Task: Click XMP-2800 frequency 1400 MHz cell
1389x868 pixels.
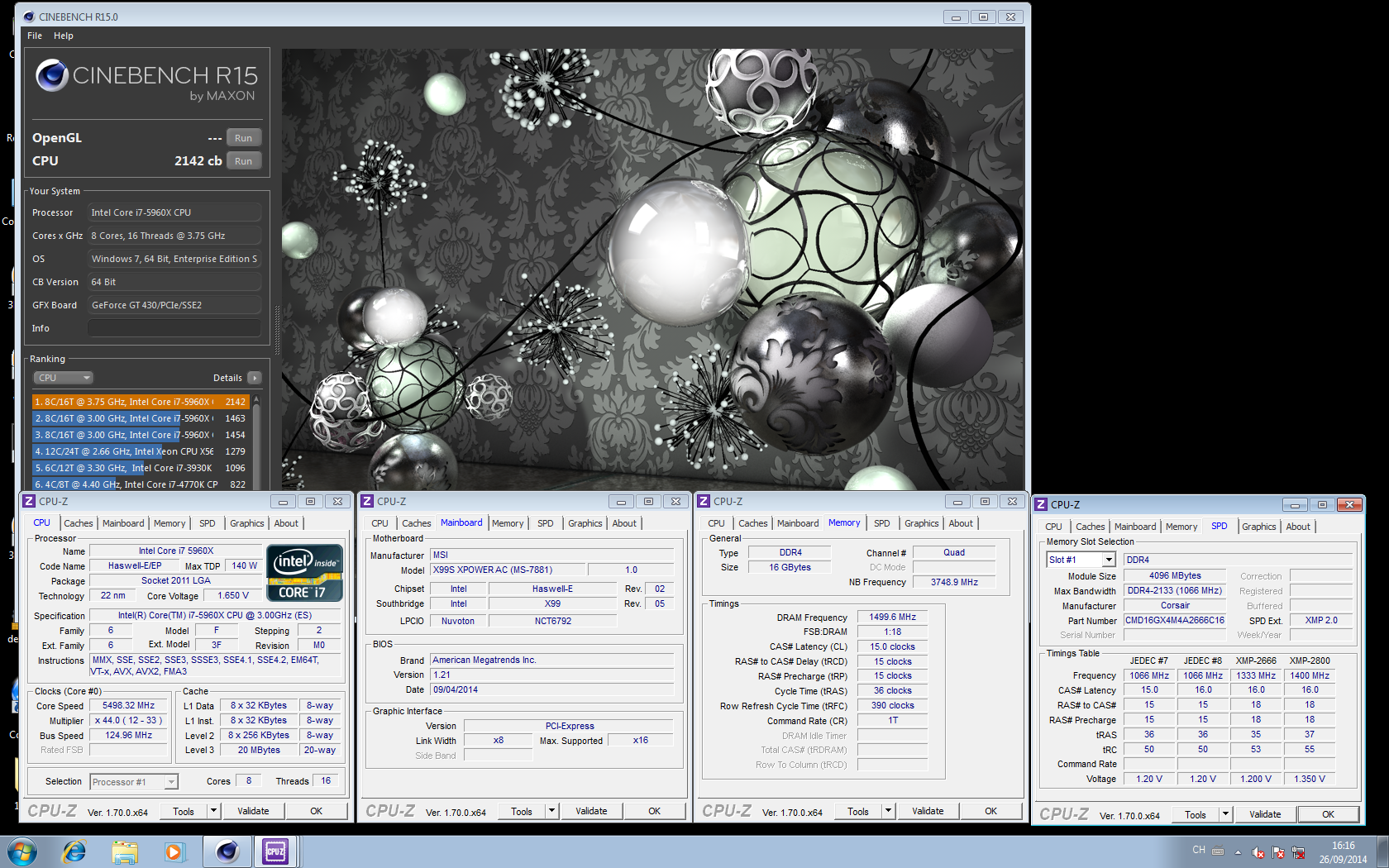Action: point(1310,675)
